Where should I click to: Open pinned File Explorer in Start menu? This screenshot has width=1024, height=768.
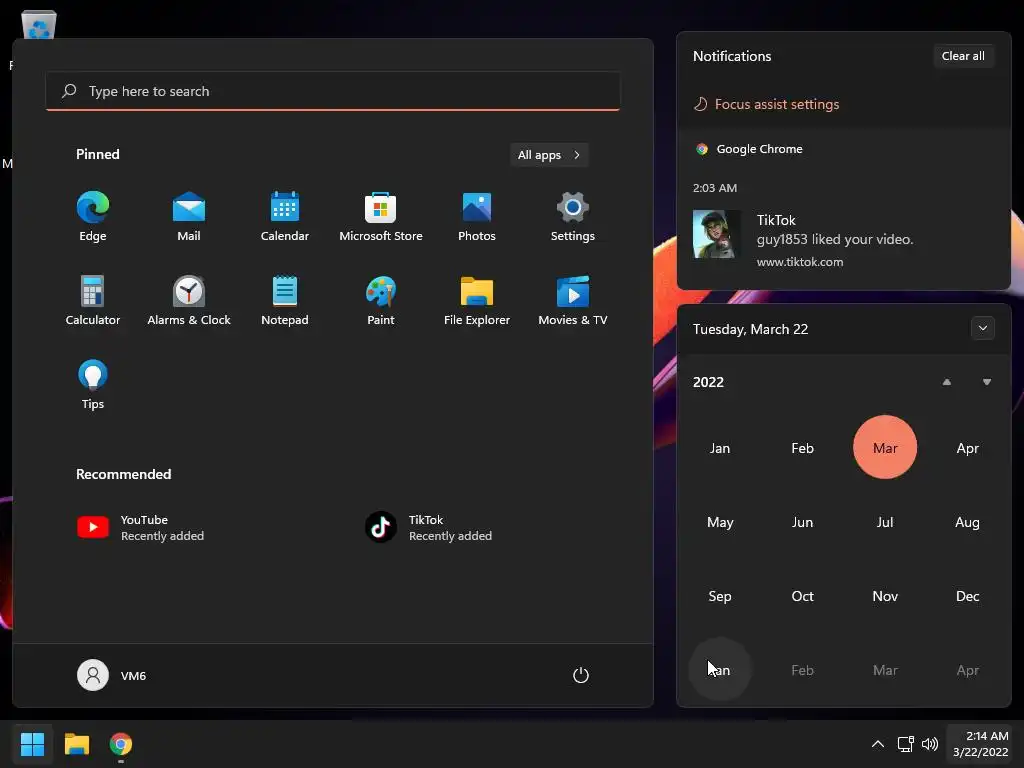point(477,301)
